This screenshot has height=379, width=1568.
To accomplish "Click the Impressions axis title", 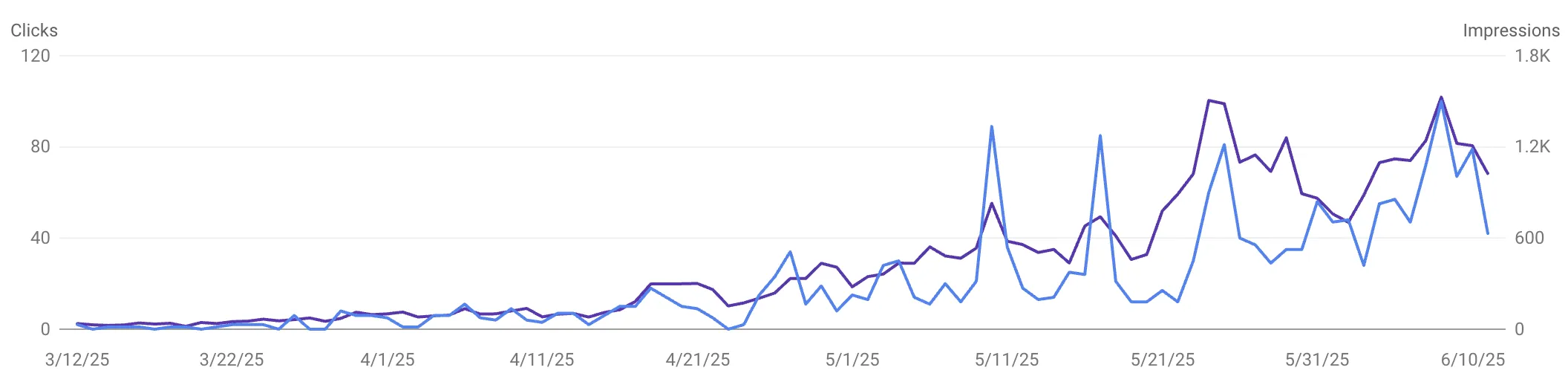I will coord(1511,30).
